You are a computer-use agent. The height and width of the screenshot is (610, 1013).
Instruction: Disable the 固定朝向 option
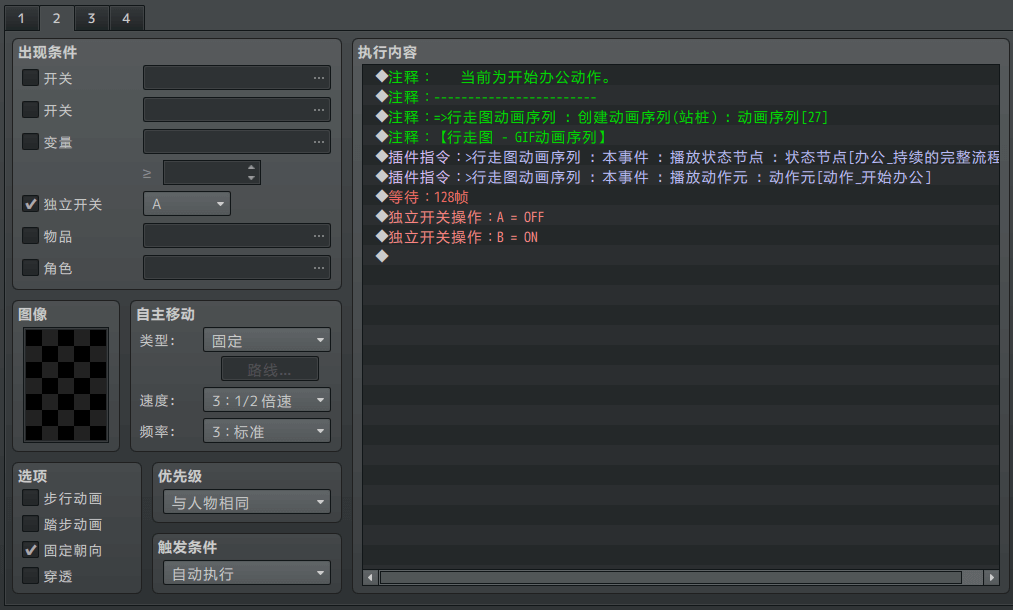click(x=31, y=550)
